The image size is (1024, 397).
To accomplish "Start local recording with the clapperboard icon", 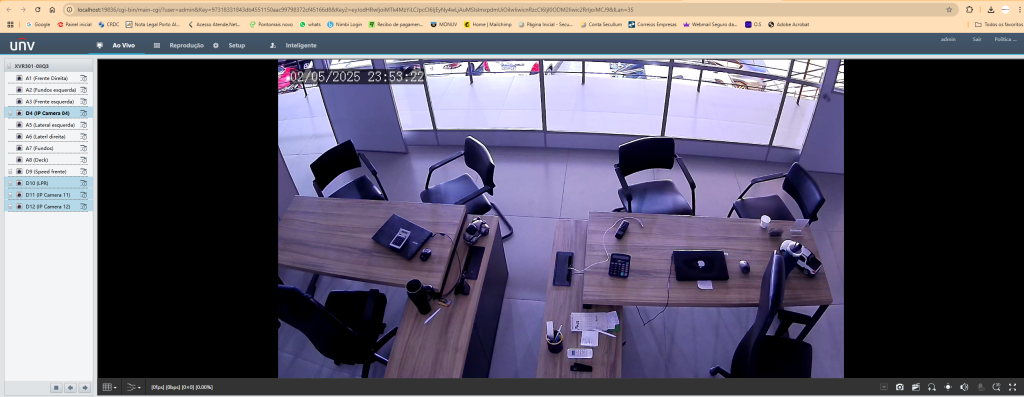I will 916,387.
